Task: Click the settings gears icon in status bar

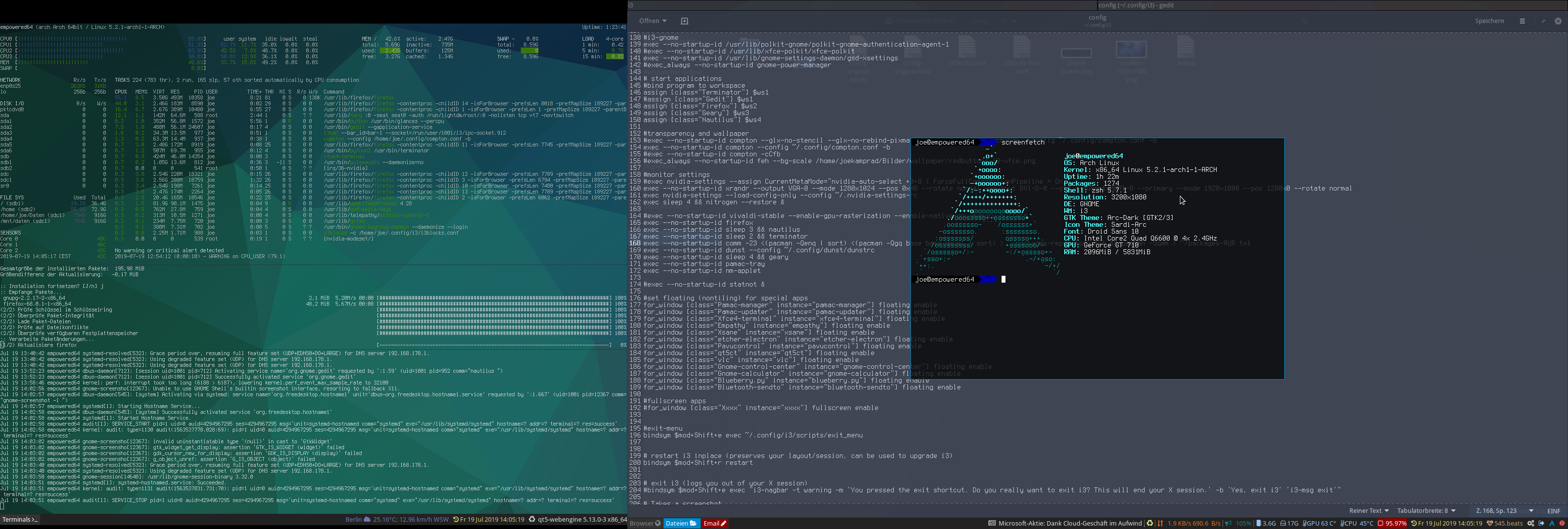Action: pyautogui.click(x=1531, y=524)
